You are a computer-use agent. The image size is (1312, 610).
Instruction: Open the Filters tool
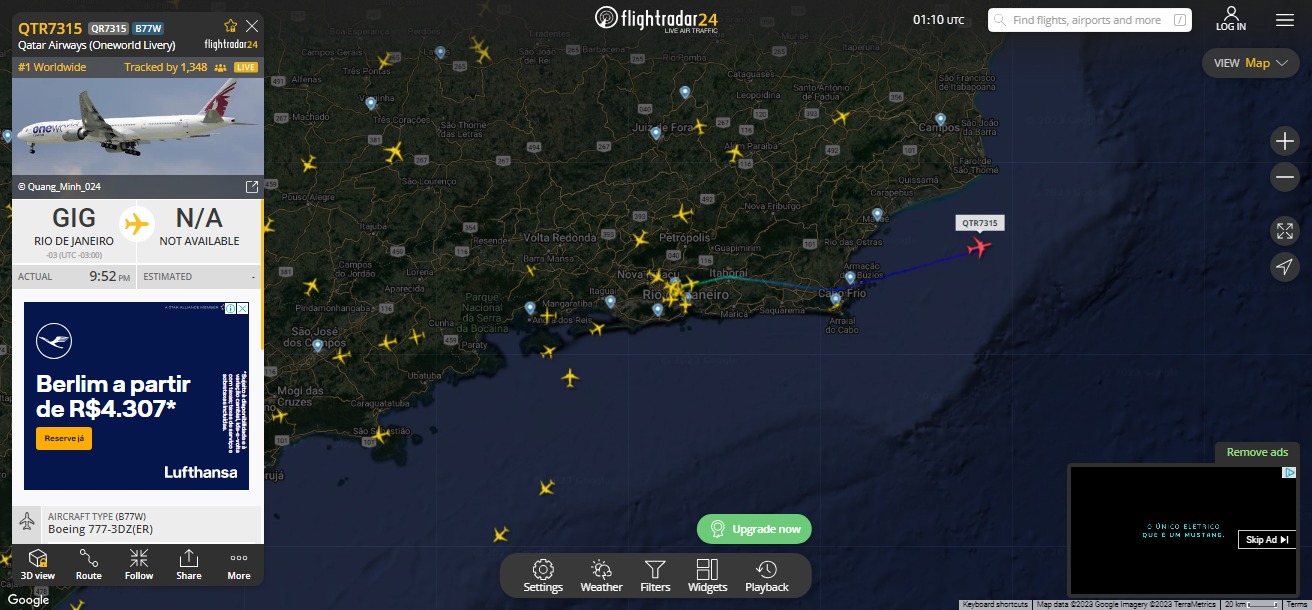click(x=655, y=576)
